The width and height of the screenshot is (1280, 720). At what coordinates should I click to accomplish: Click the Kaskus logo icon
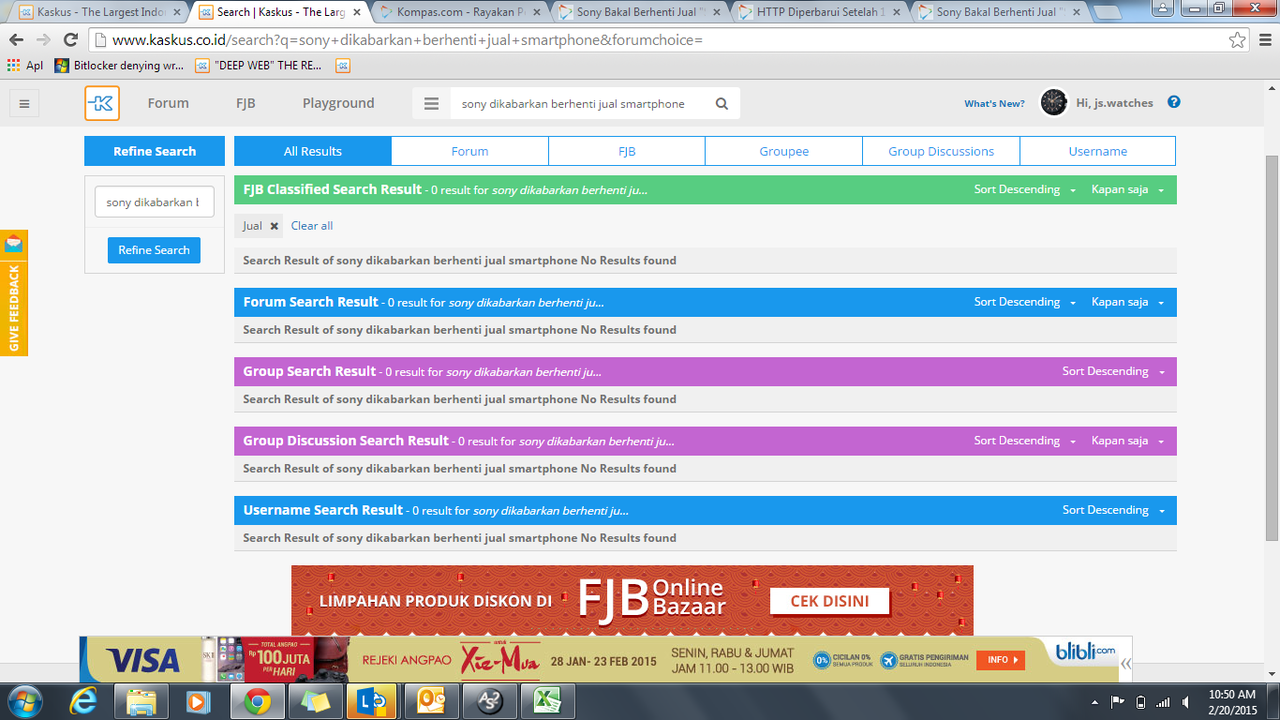(102, 103)
